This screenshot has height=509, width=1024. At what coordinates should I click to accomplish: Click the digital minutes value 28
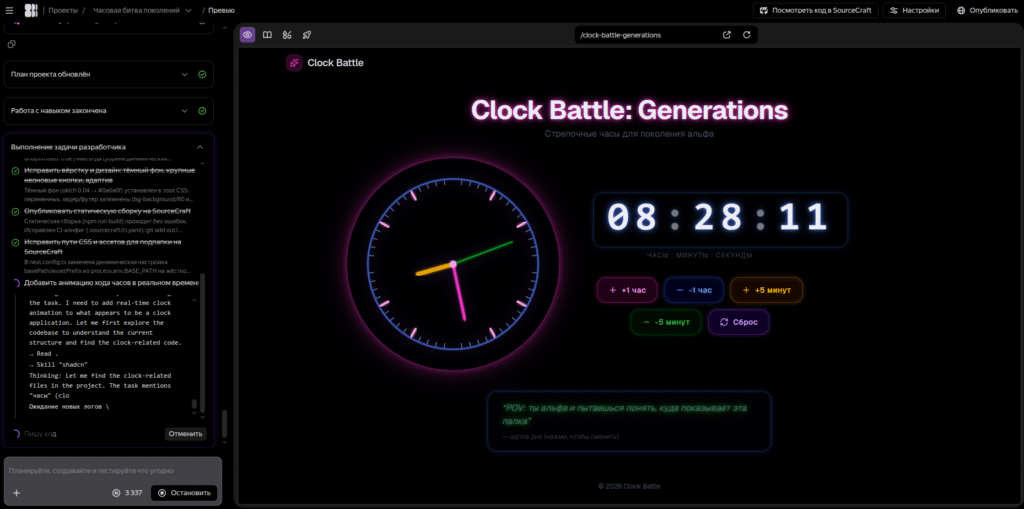pos(718,218)
